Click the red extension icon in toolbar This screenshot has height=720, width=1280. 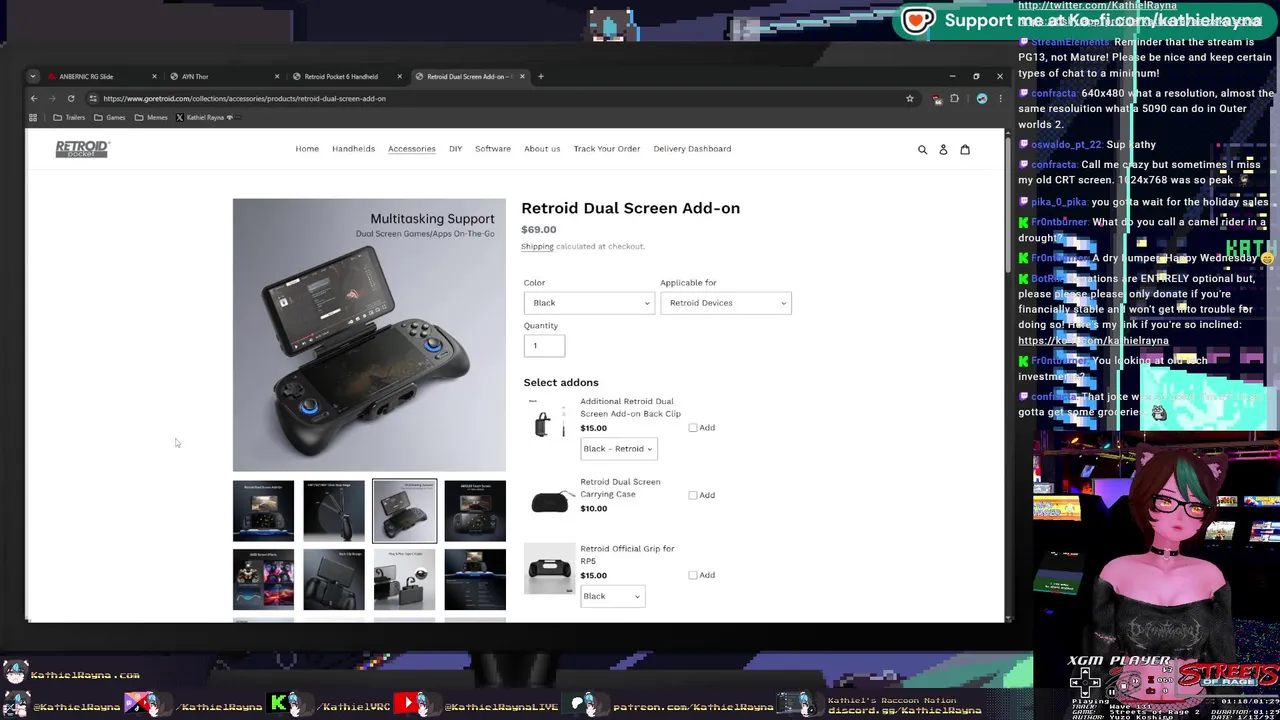[x=936, y=98]
